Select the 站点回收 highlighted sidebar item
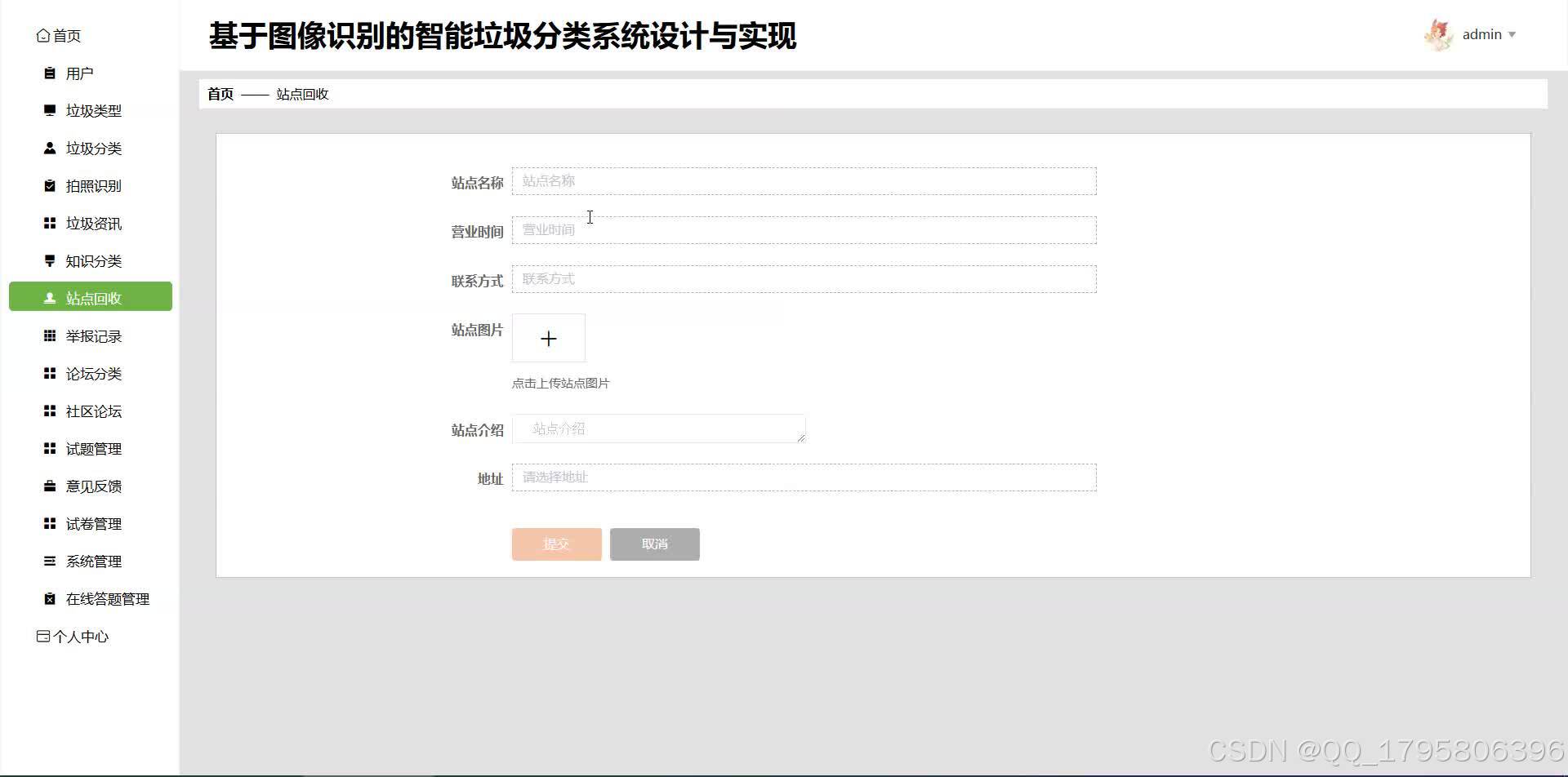Viewport: 1568px width, 777px height. click(x=90, y=297)
